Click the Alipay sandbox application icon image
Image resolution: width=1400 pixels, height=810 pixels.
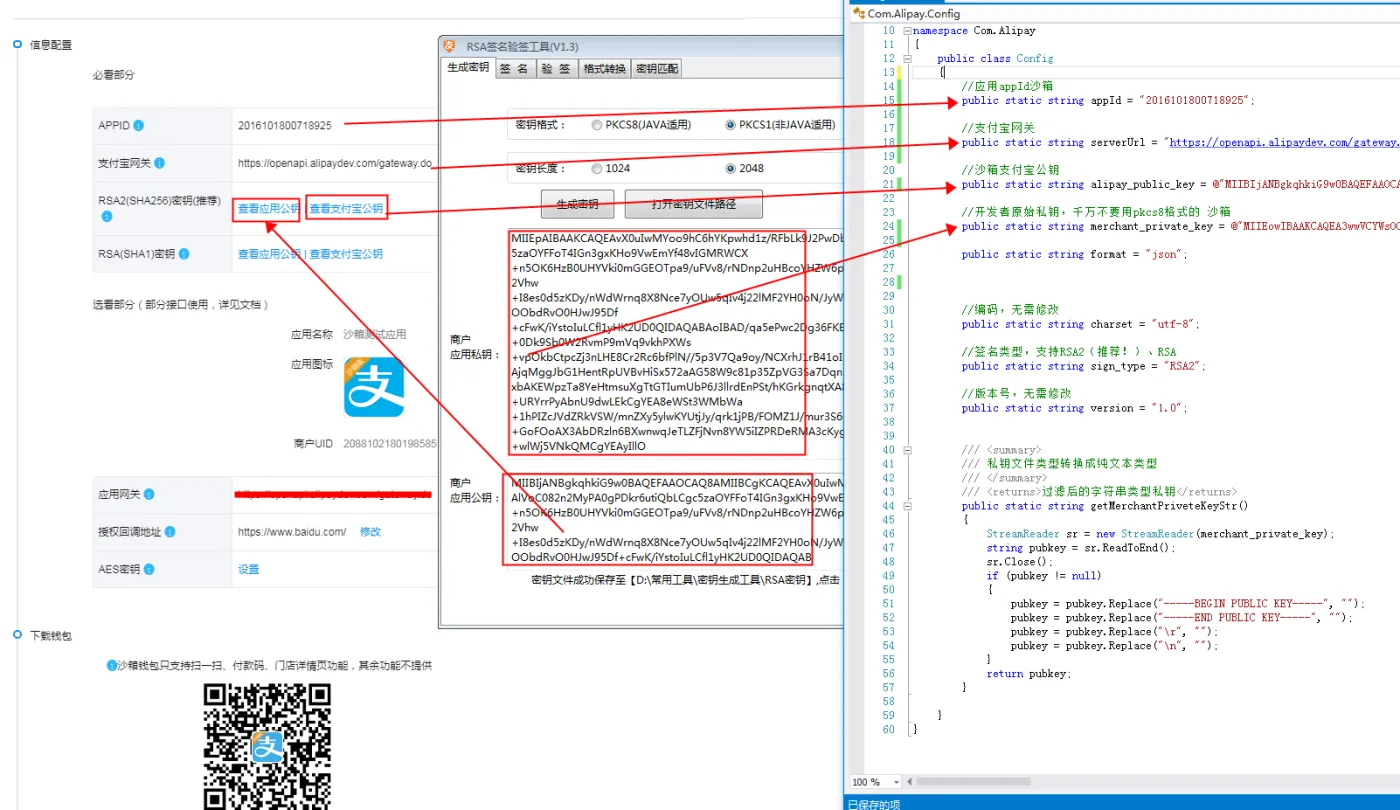click(374, 387)
